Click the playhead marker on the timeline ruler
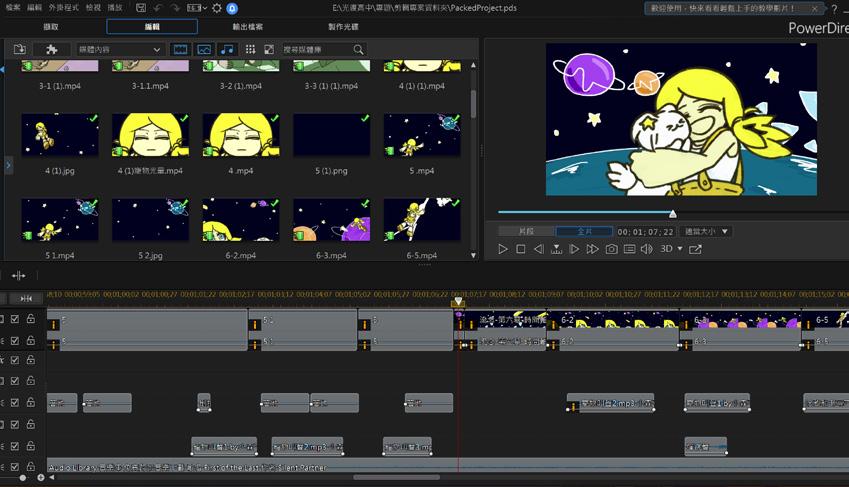 [458, 302]
